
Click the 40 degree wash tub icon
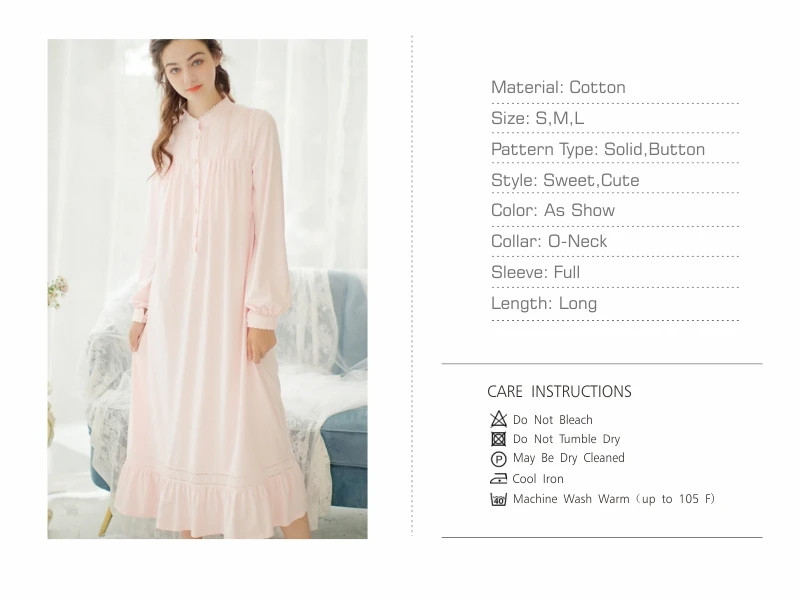(x=498, y=499)
